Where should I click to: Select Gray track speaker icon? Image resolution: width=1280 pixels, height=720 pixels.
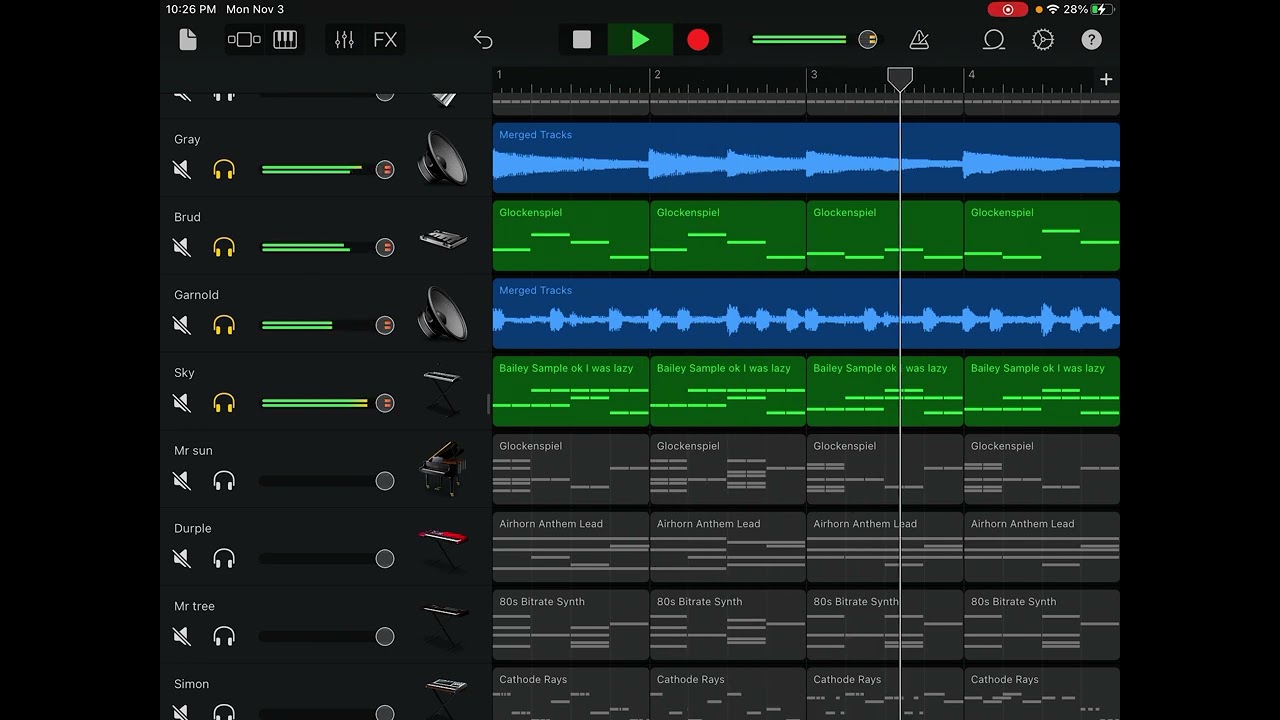[x=443, y=157]
